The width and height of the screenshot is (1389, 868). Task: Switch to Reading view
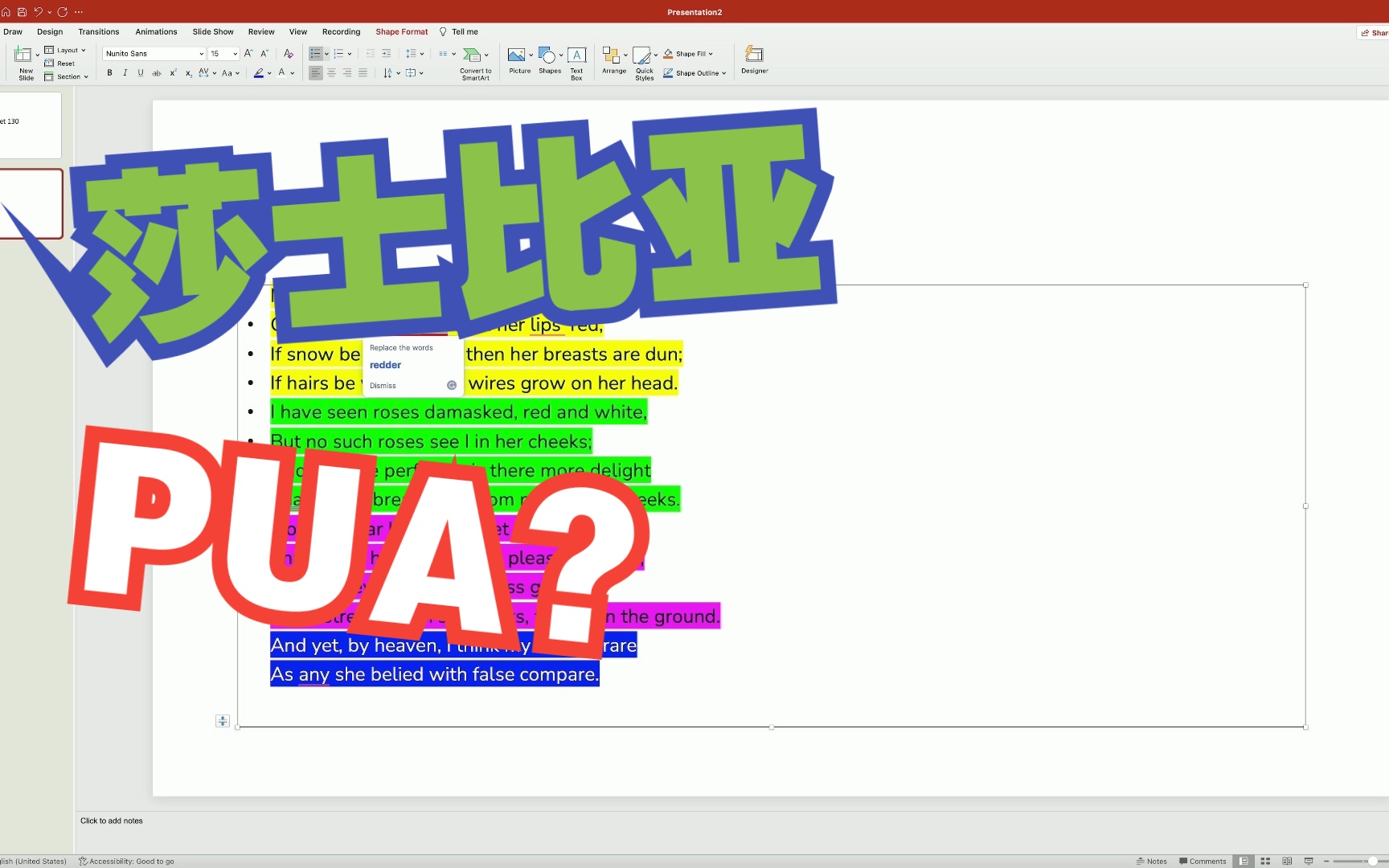[x=1287, y=861]
